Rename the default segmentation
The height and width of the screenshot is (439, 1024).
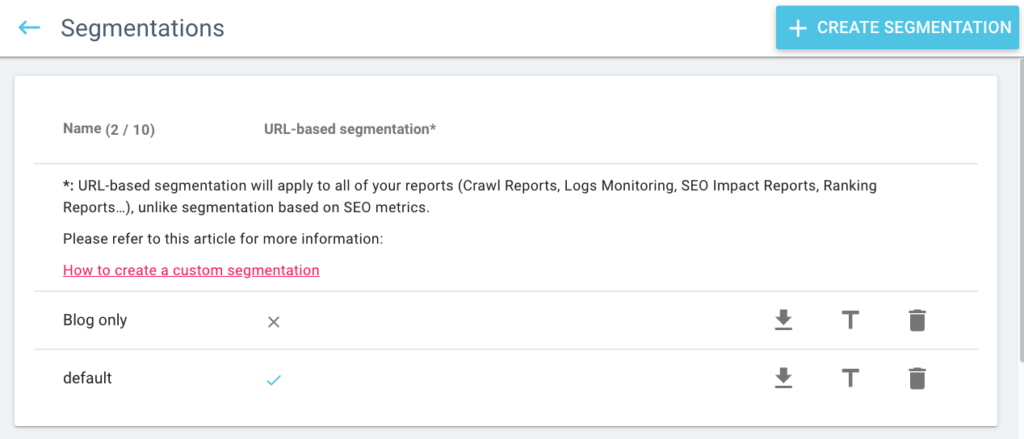point(850,378)
